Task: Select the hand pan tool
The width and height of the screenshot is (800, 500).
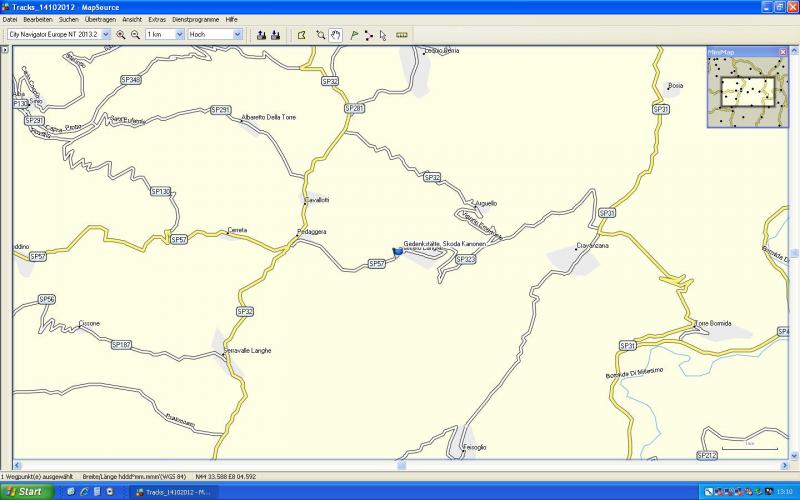Action: coord(336,34)
